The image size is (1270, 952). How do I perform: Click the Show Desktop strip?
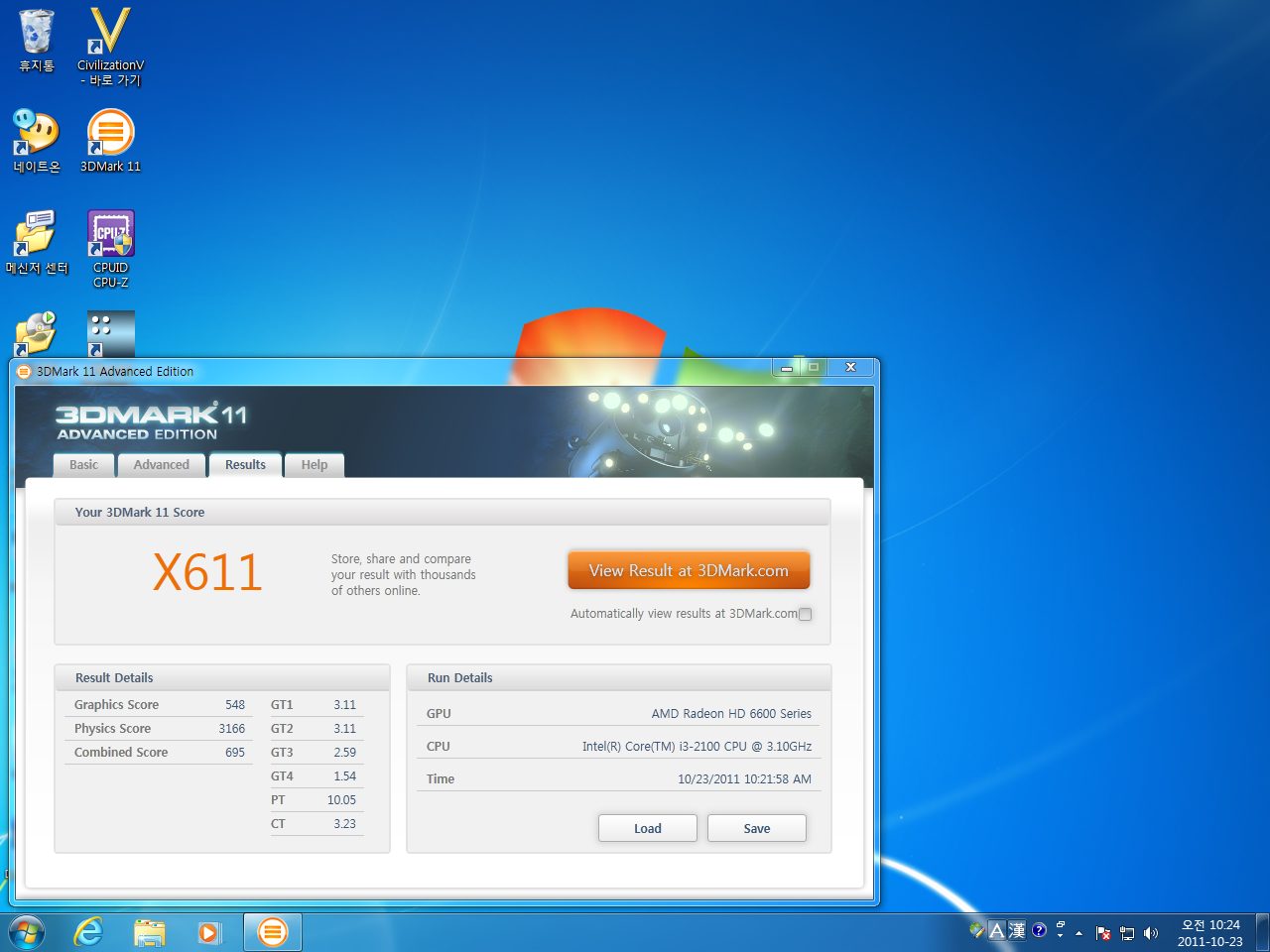click(1262, 933)
